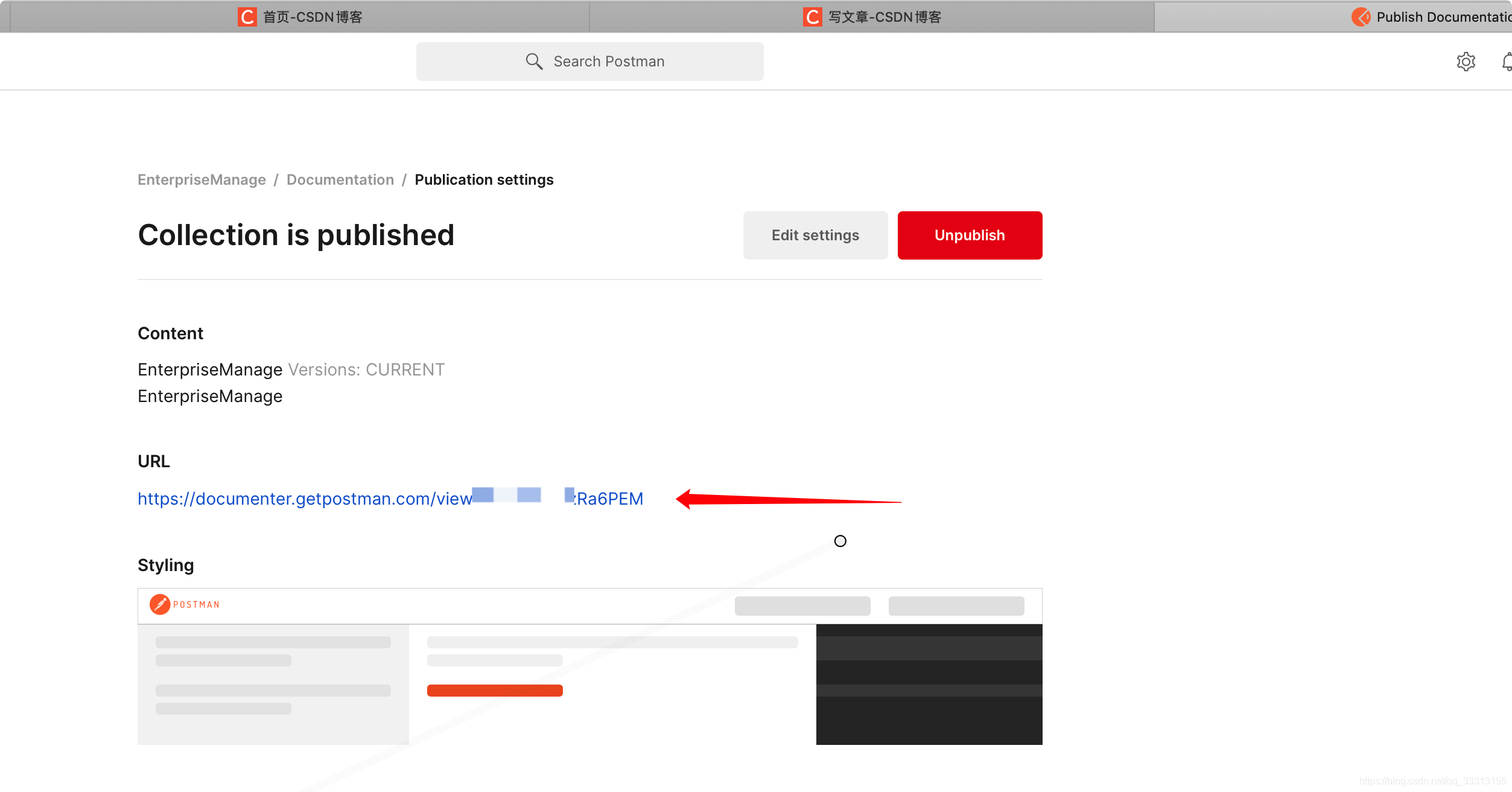Go to Documentation breadcrumb
This screenshot has width=1512, height=792.
point(340,180)
